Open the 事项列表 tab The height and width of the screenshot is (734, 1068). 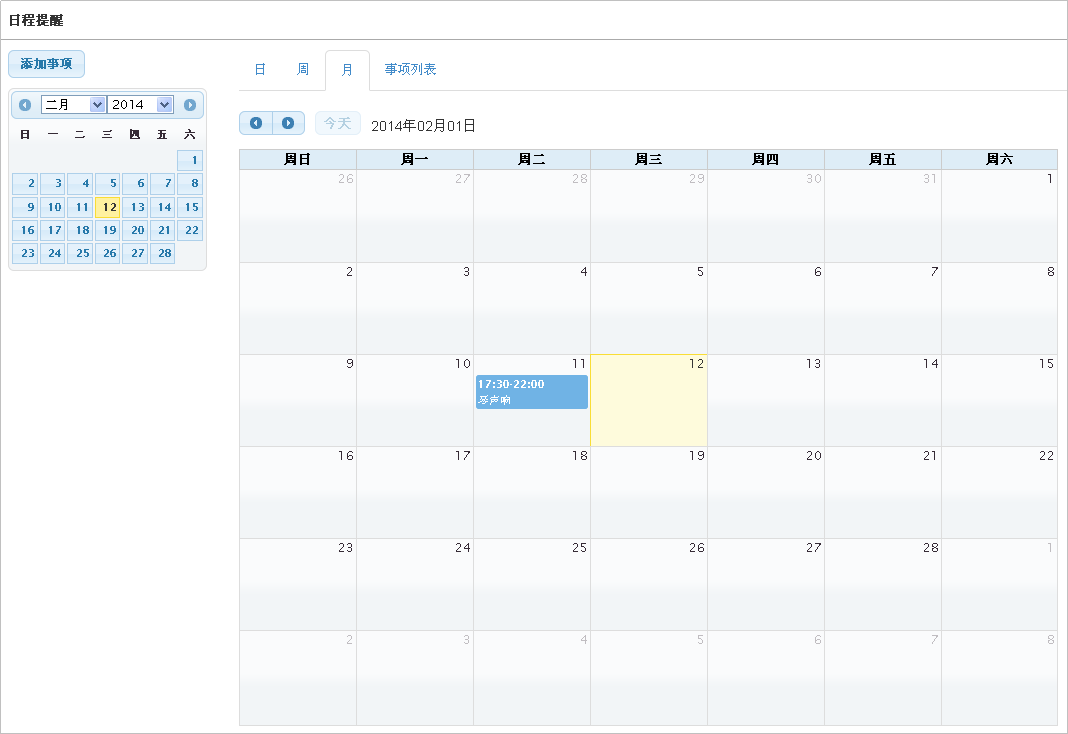click(x=410, y=70)
